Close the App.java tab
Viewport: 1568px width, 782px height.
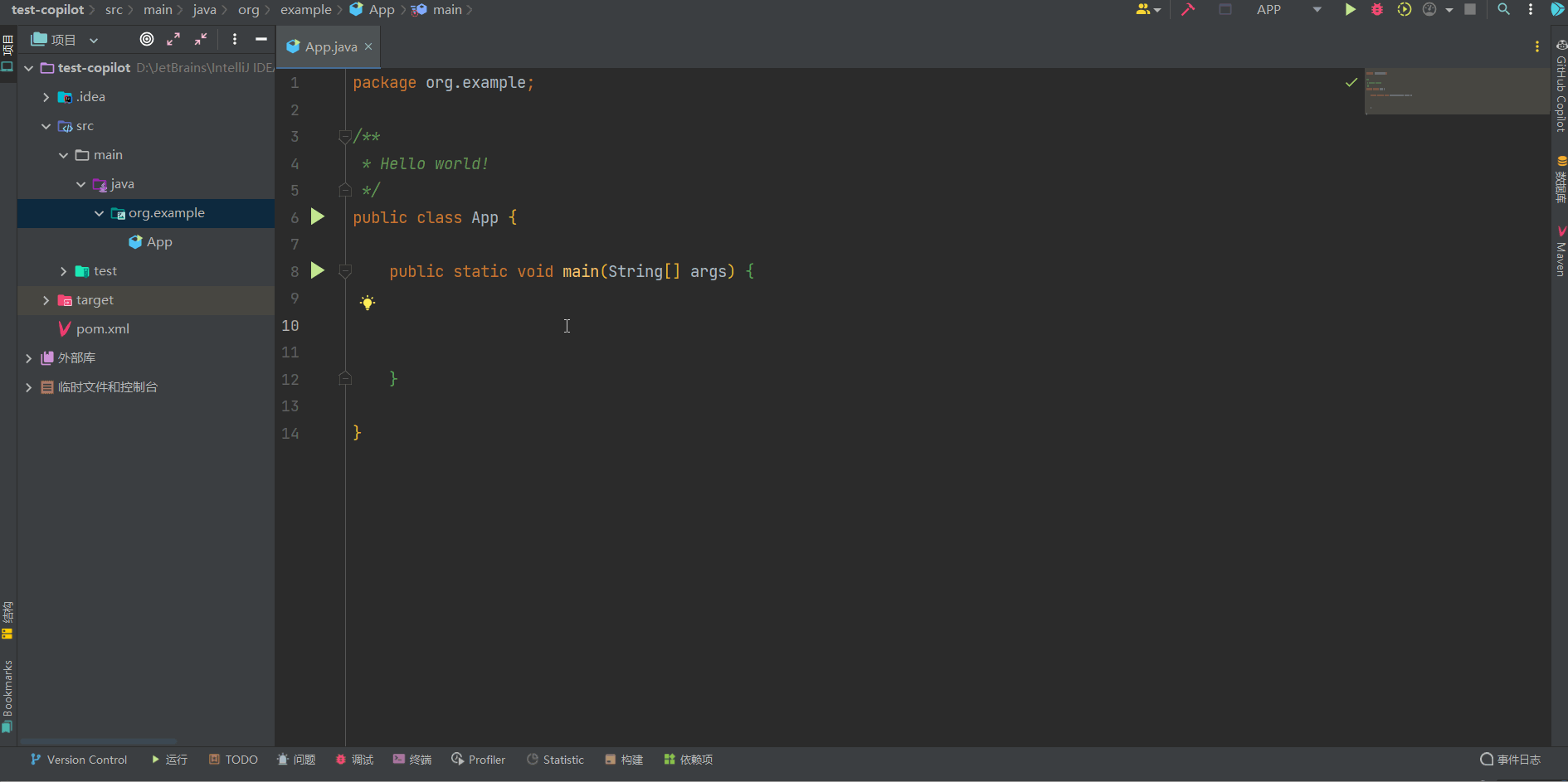coord(368,46)
